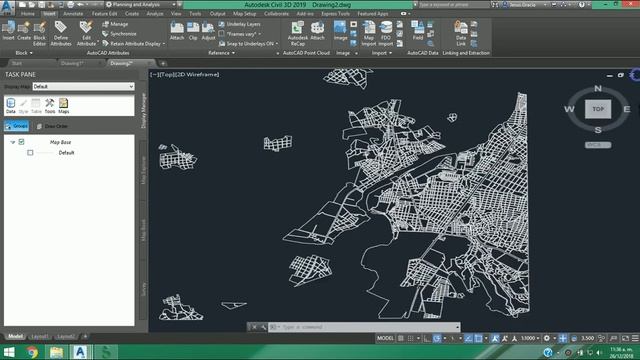Click Synchronize attributes in the ribbon
640x360 pixels.
tap(119, 34)
